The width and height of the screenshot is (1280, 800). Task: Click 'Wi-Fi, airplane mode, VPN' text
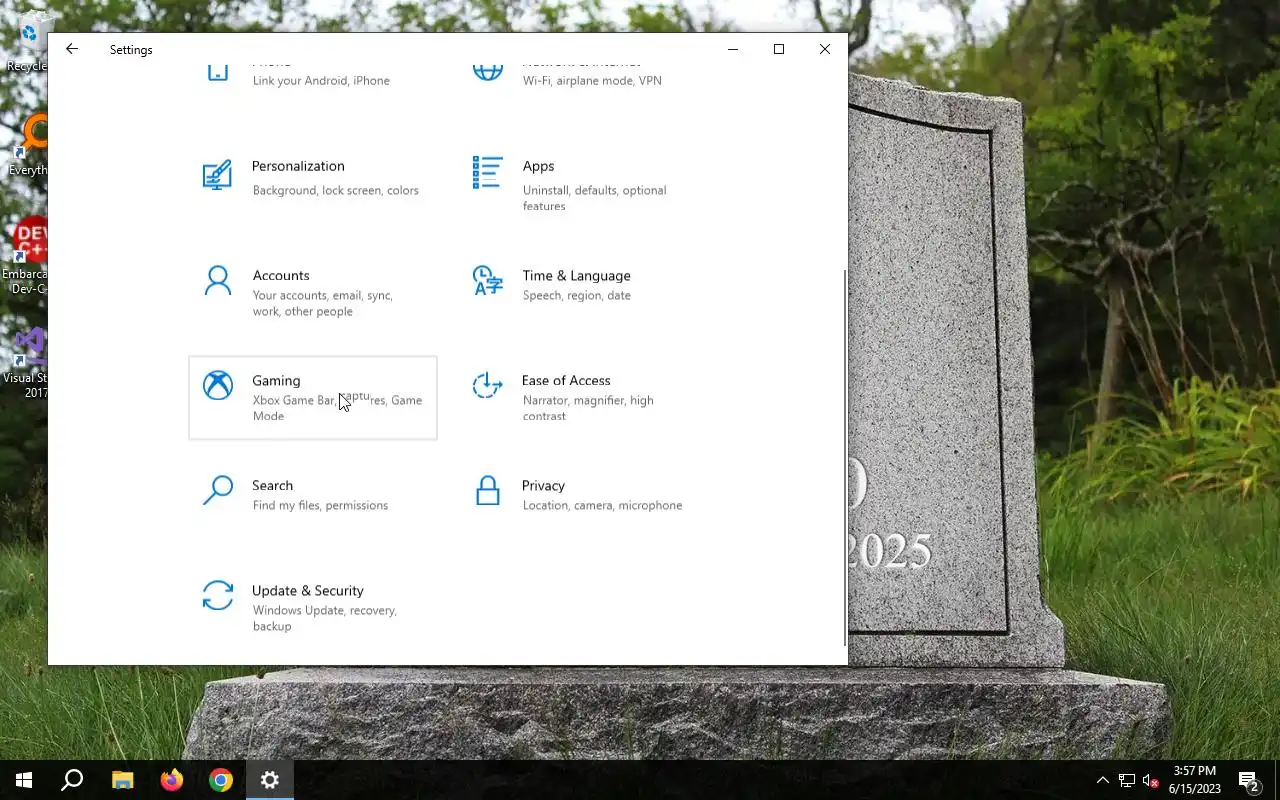[592, 80]
